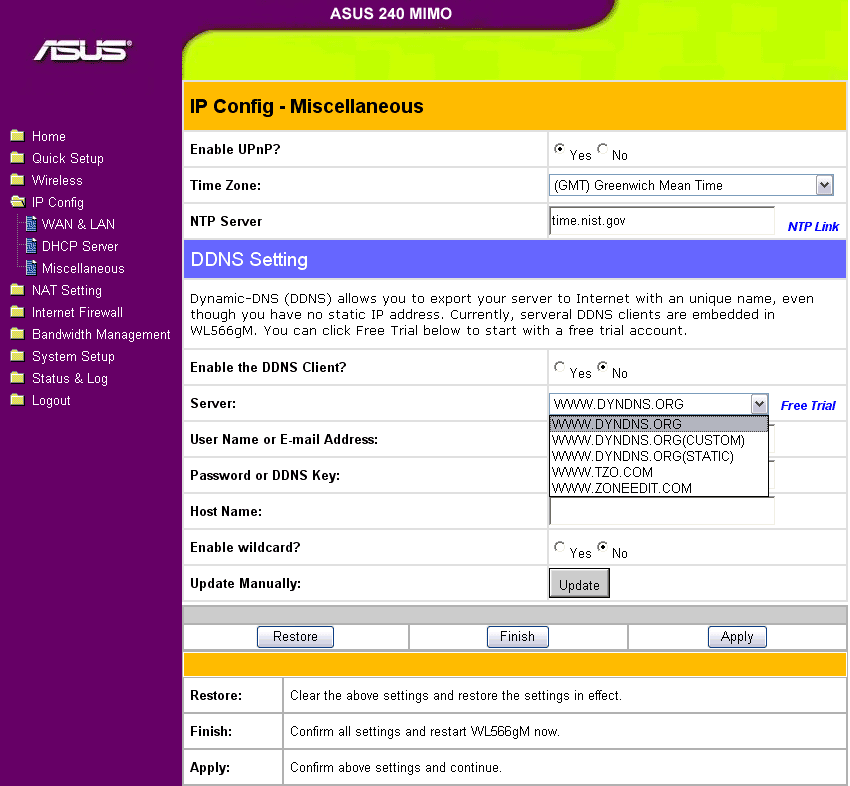Click the Status & Log folder icon
850x786 pixels.
tap(17, 378)
